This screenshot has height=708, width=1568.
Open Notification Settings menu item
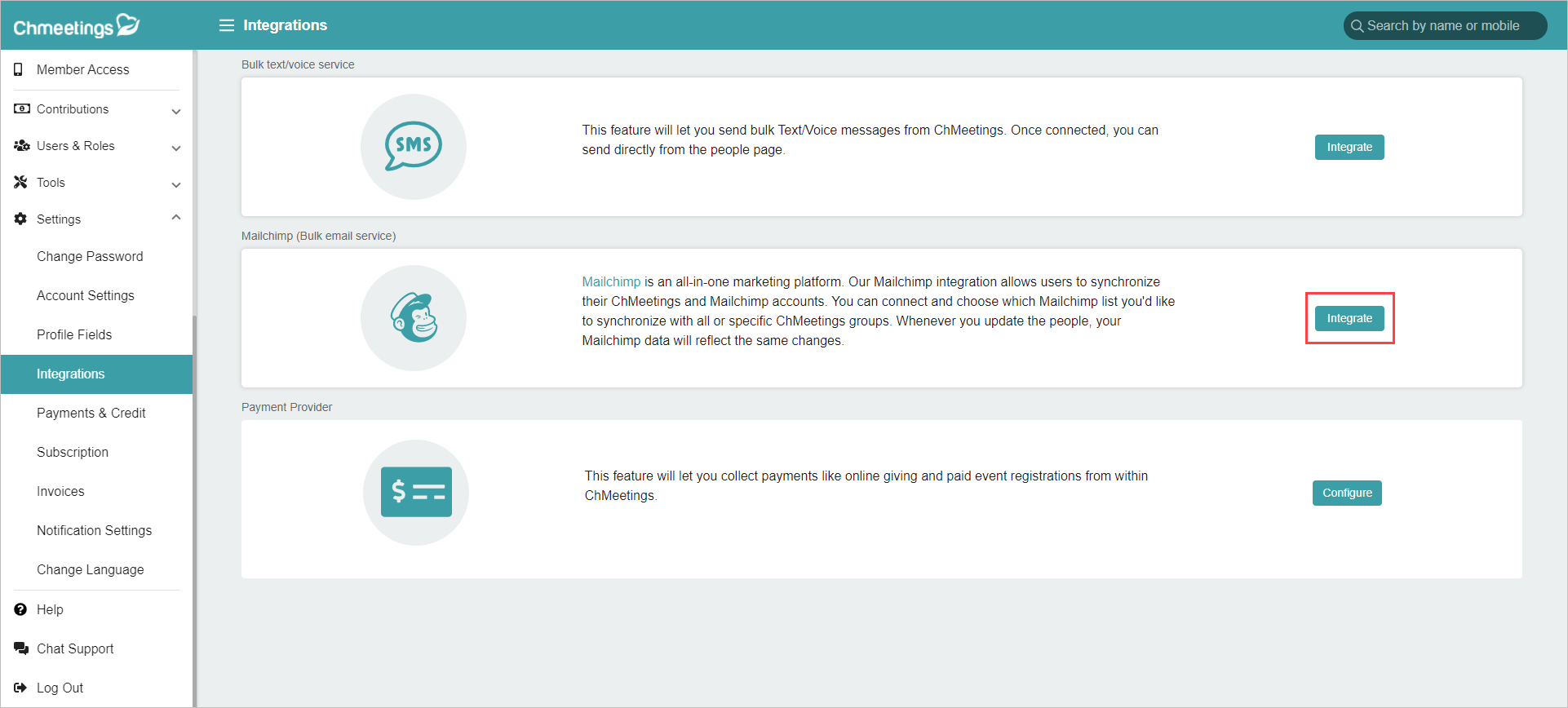(x=95, y=530)
